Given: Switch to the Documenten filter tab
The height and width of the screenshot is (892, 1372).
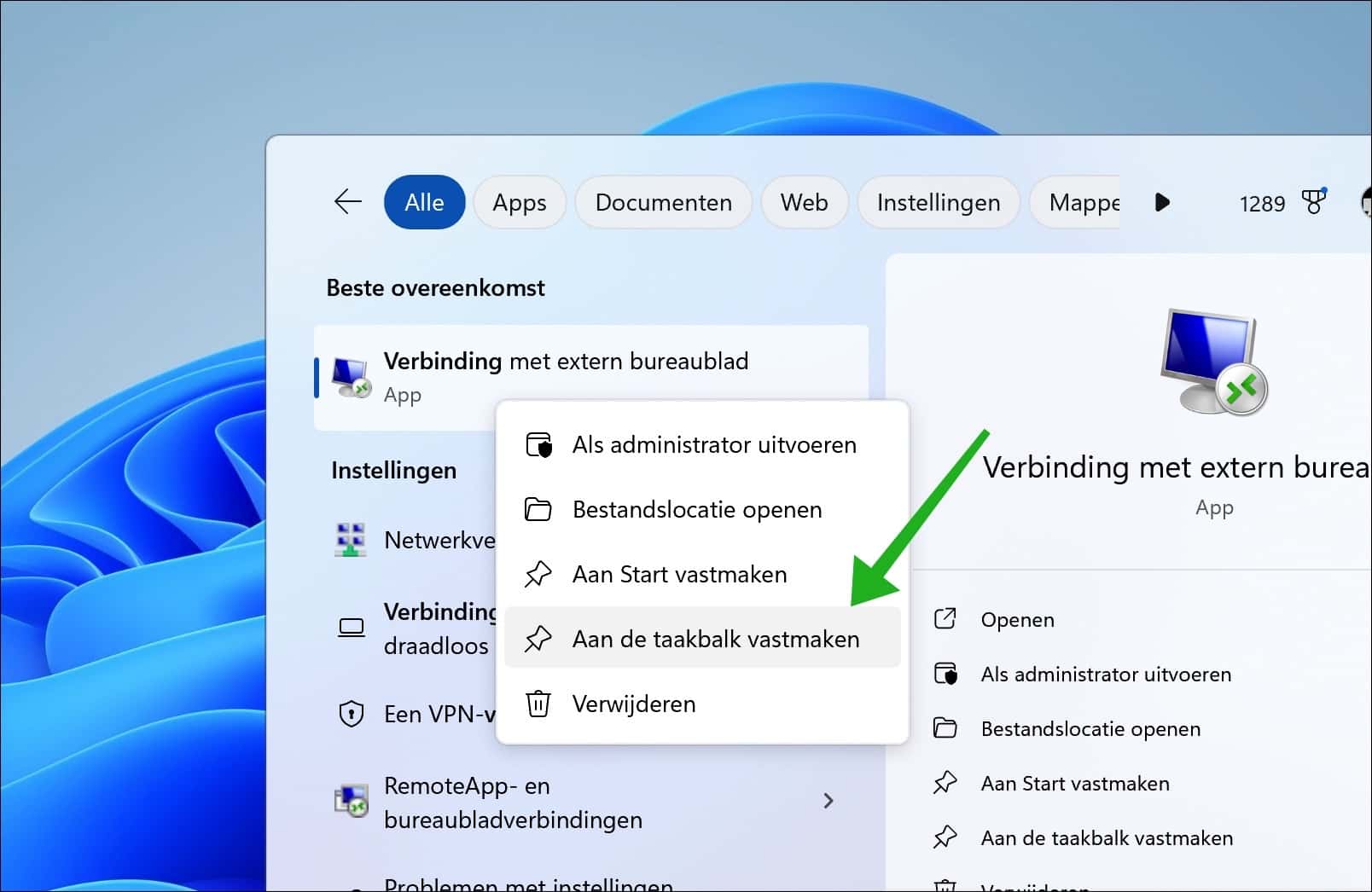Looking at the screenshot, I should 663,202.
